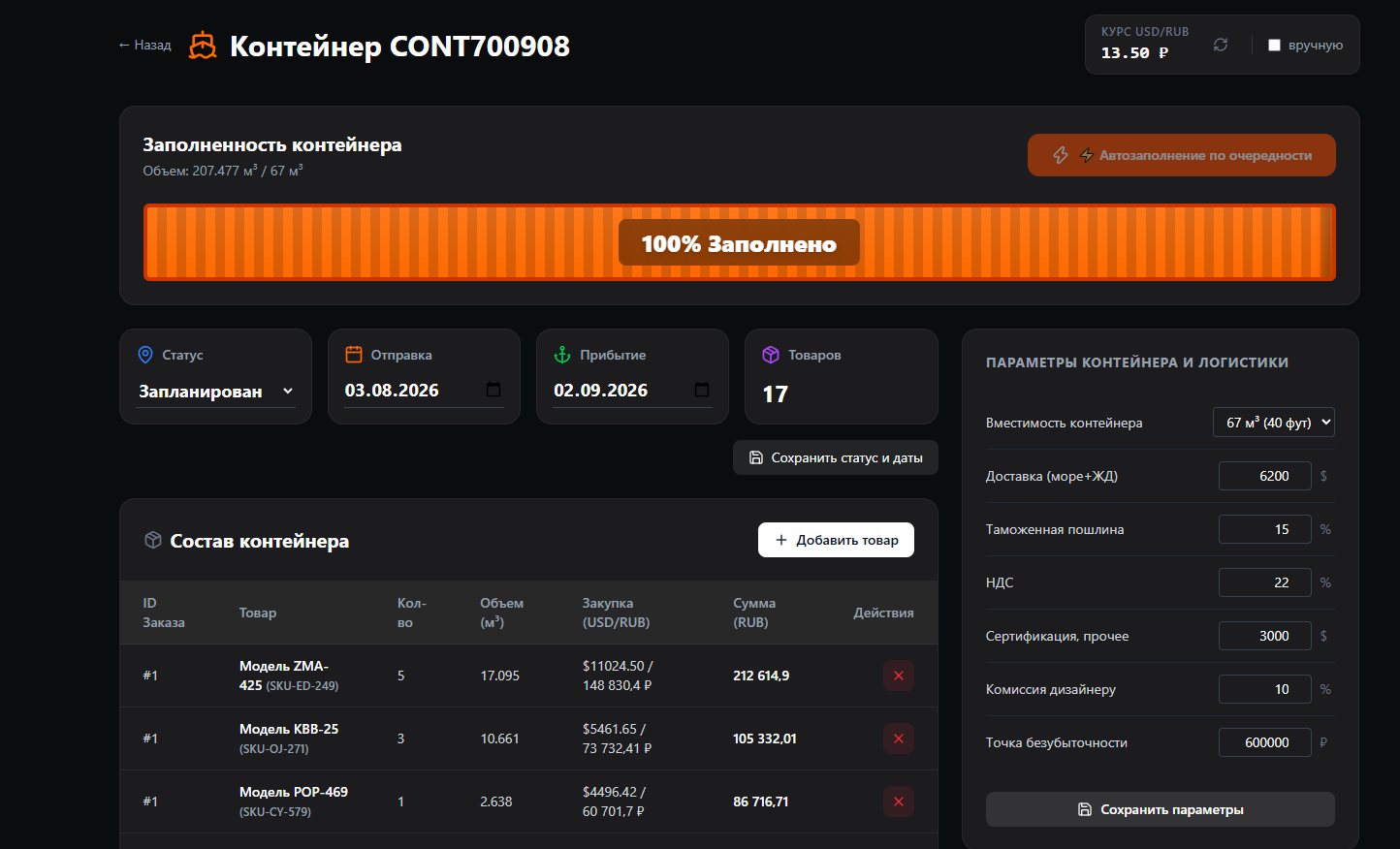Click the sum 105 332,01
Image resolution: width=1400 pixels, height=849 pixels.
pos(765,739)
